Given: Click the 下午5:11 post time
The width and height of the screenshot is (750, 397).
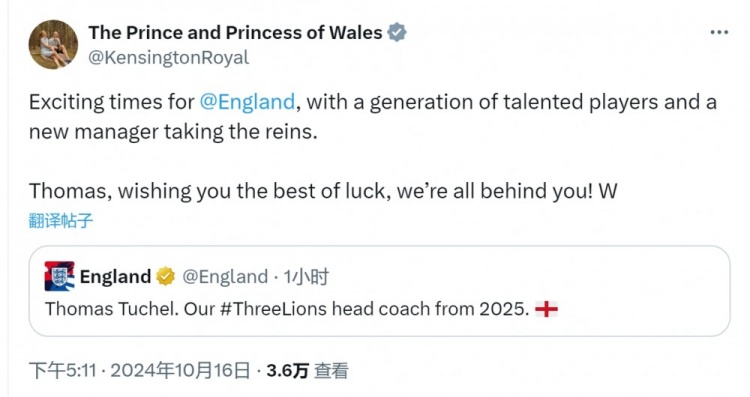Looking at the screenshot, I should [x=63, y=371].
